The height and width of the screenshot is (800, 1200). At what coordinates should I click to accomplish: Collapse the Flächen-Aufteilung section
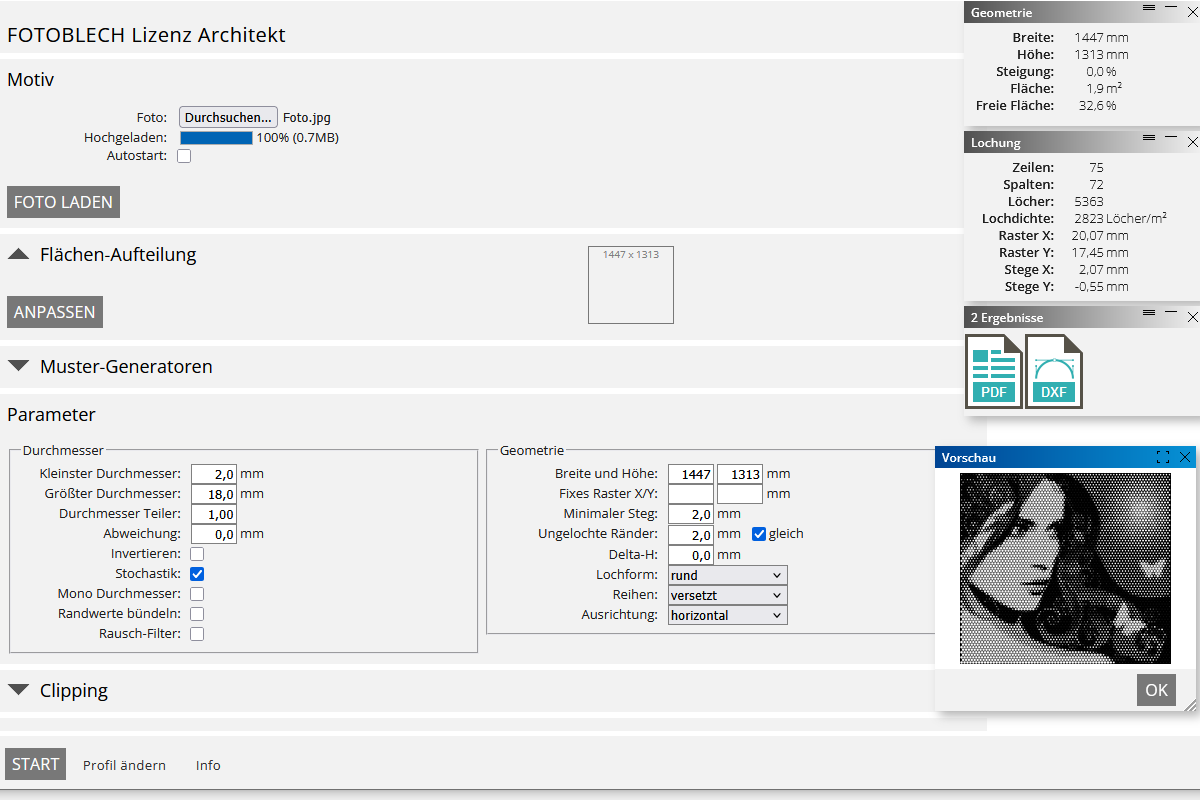[18, 255]
